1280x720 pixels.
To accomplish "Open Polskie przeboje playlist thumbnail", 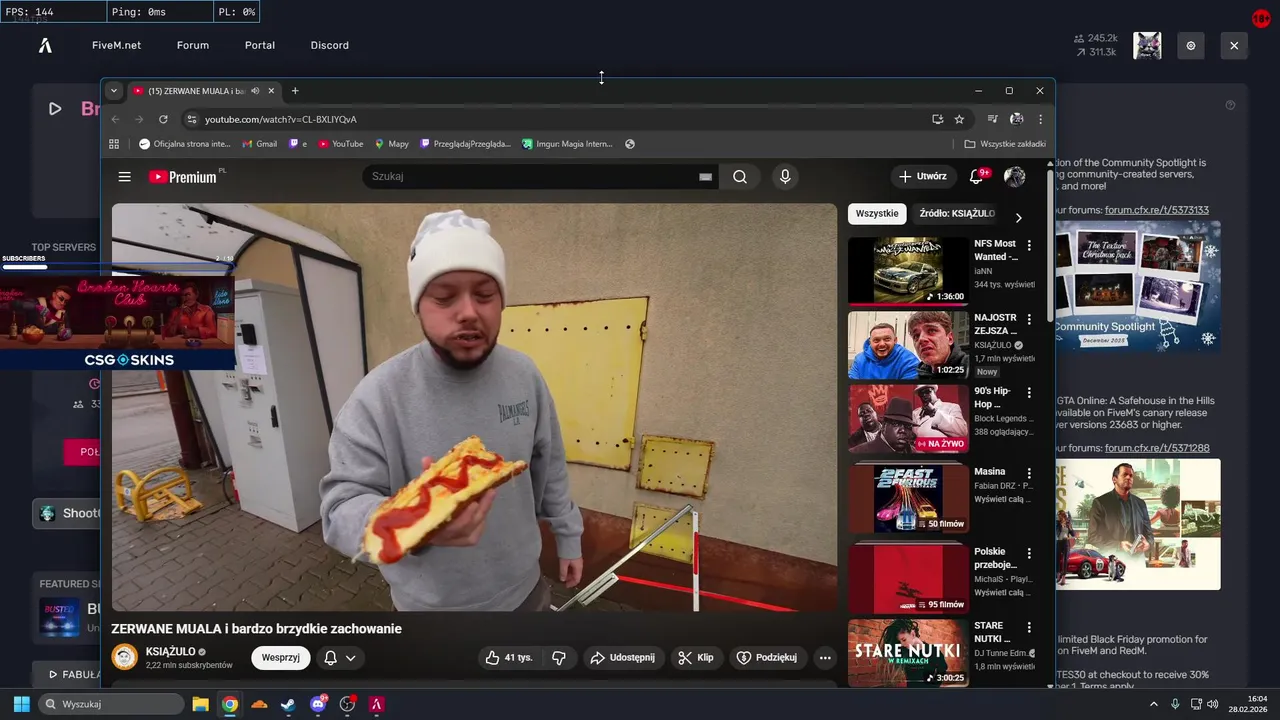I will (x=908, y=578).
